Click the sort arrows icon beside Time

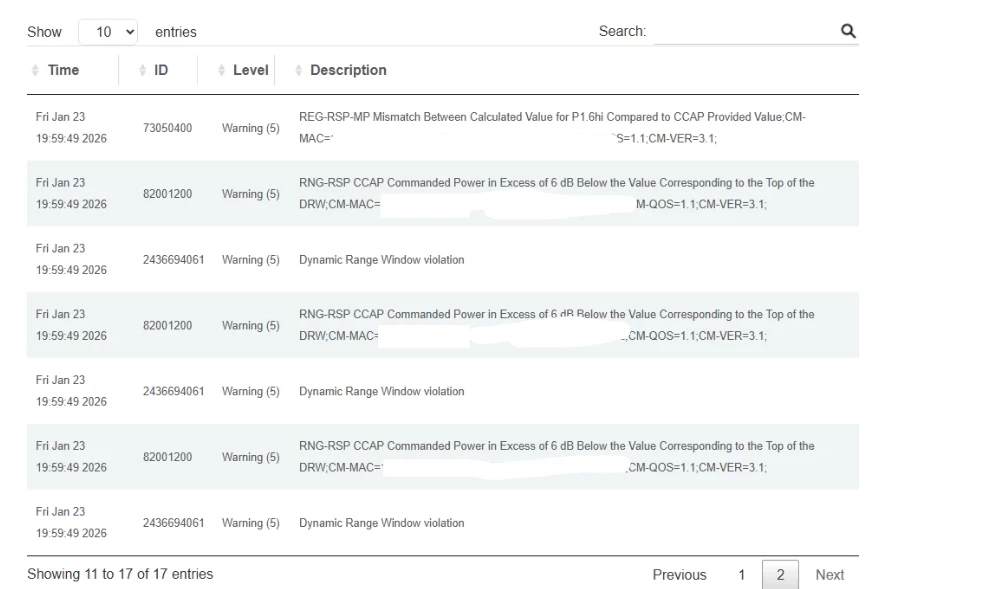36,70
